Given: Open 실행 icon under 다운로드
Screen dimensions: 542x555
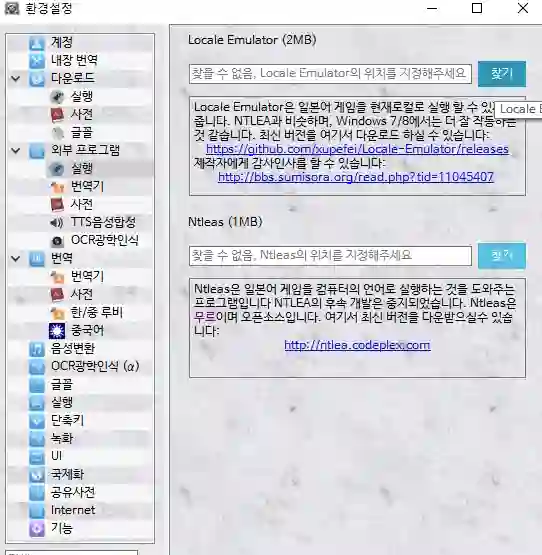Looking at the screenshot, I should pyautogui.click(x=57, y=97).
